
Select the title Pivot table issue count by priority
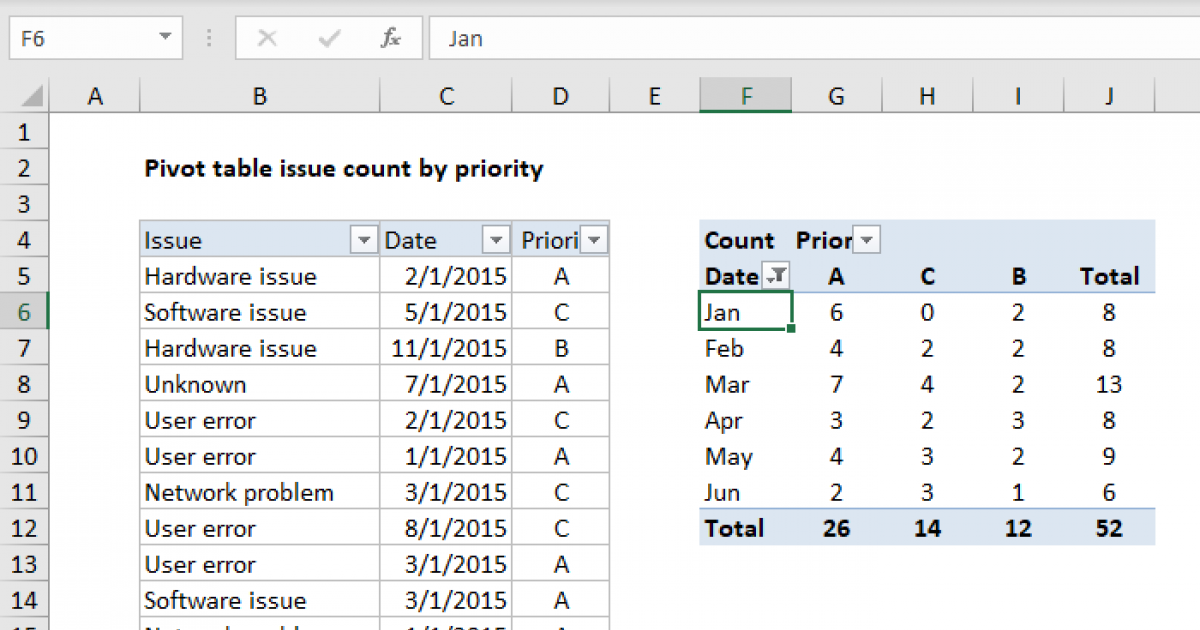pos(344,169)
